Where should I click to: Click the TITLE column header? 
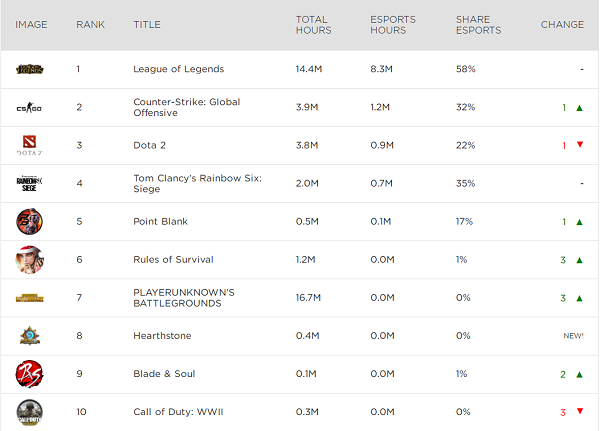coord(147,24)
